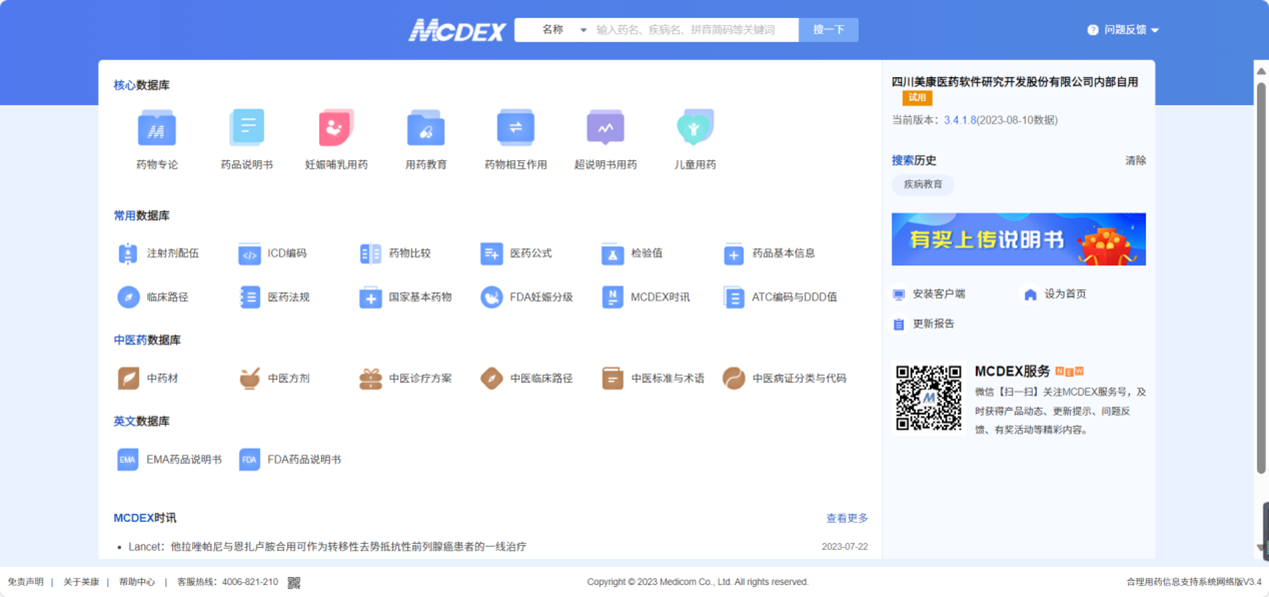
Task: Click the 设为首页 home icon
Action: click(1030, 294)
